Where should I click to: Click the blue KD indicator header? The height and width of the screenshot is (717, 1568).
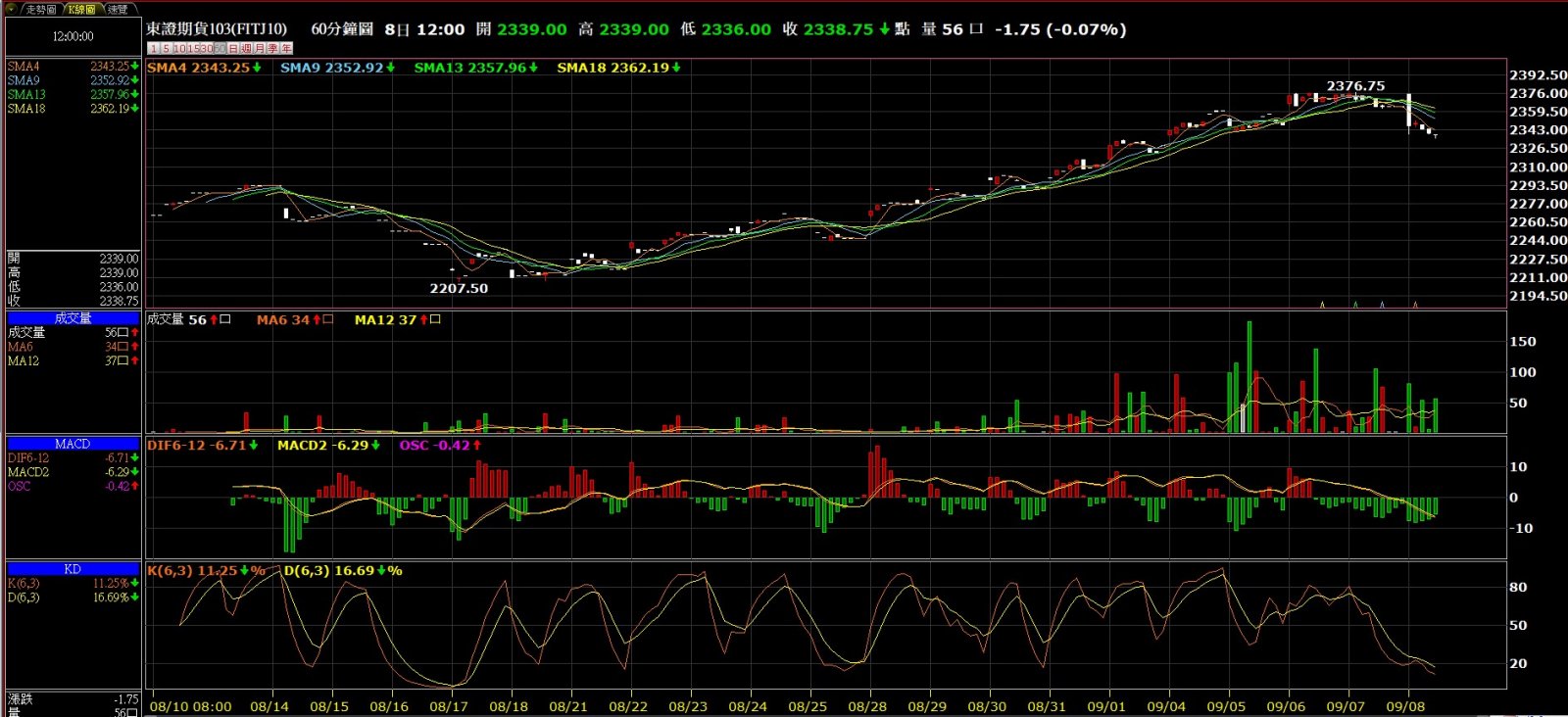click(x=73, y=569)
